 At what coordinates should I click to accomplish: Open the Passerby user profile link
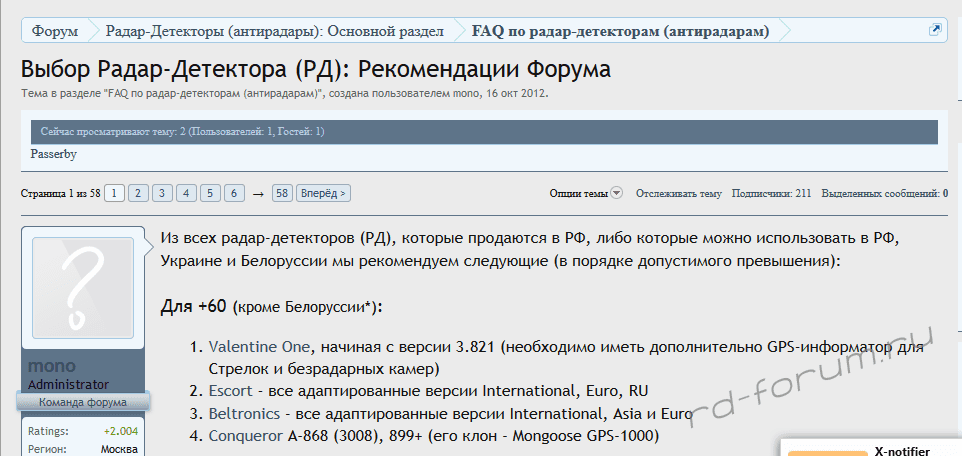tap(53, 155)
